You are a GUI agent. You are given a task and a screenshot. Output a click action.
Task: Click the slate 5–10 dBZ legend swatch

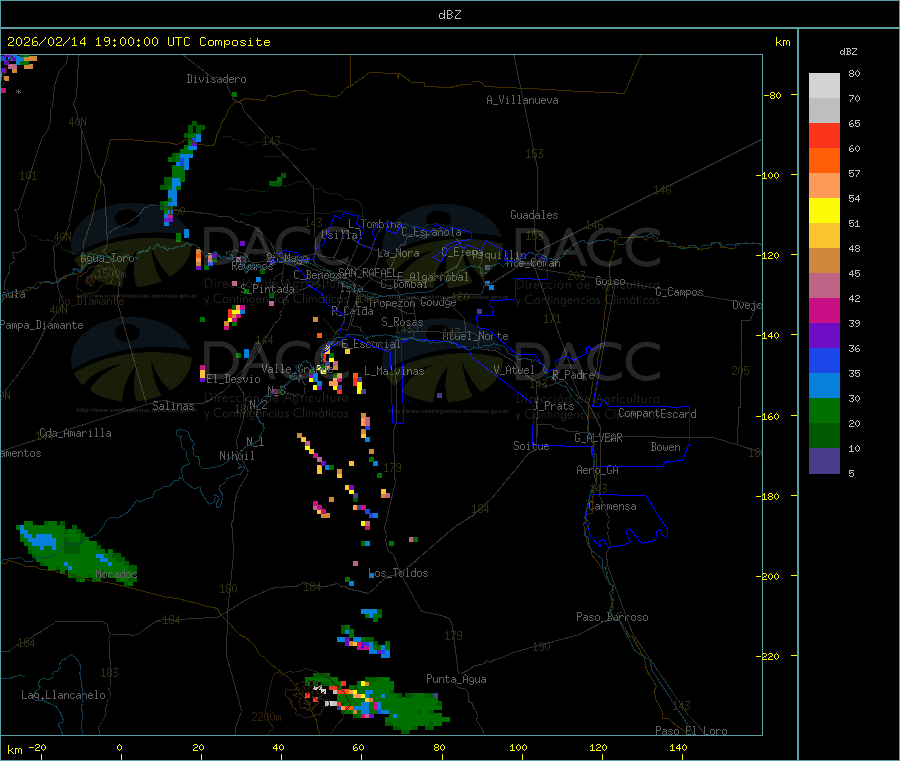pos(824,461)
